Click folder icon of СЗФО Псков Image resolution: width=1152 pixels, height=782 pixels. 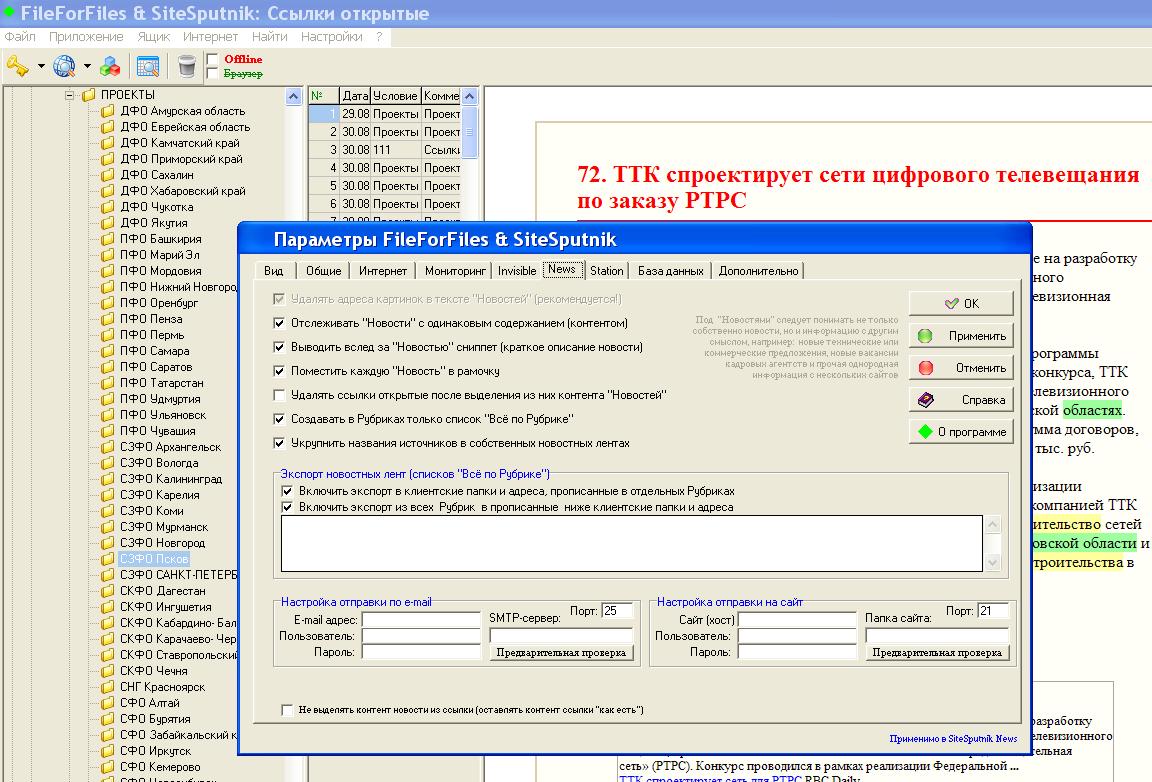(x=108, y=559)
